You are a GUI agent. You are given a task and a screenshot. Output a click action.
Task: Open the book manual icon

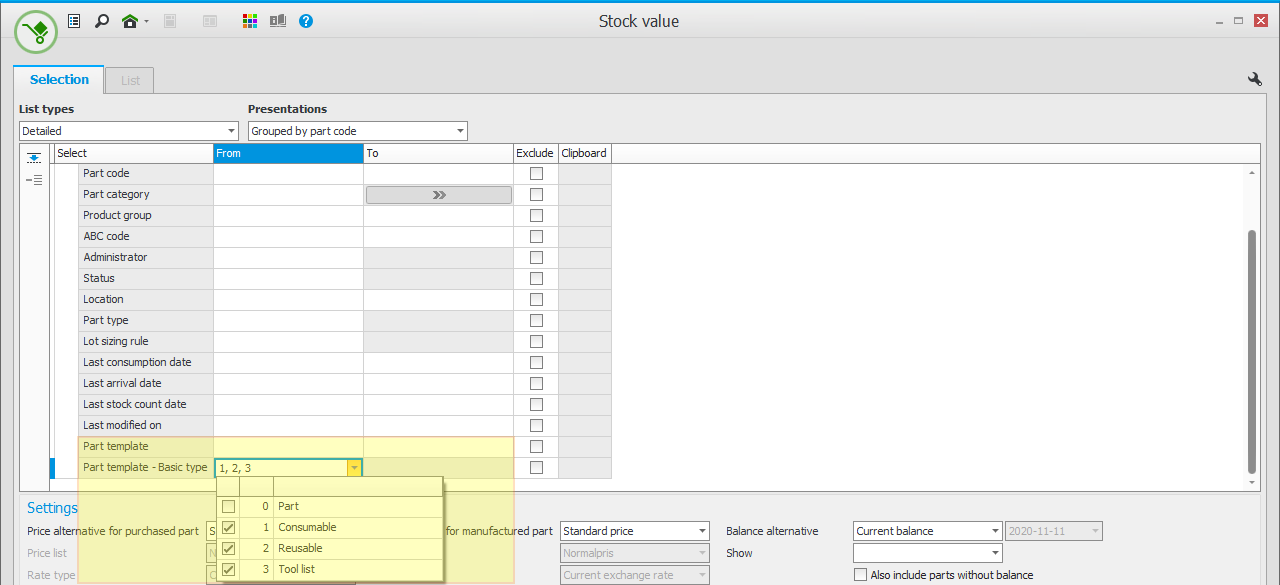click(277, 21)
